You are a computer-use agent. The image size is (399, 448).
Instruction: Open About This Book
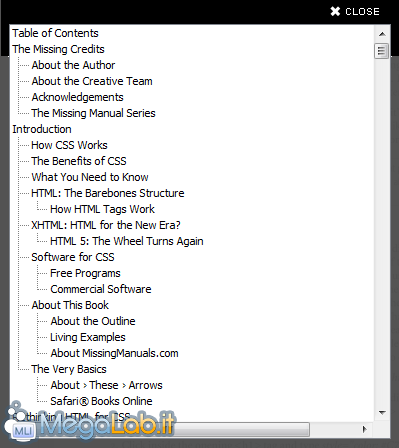[70, 305]
